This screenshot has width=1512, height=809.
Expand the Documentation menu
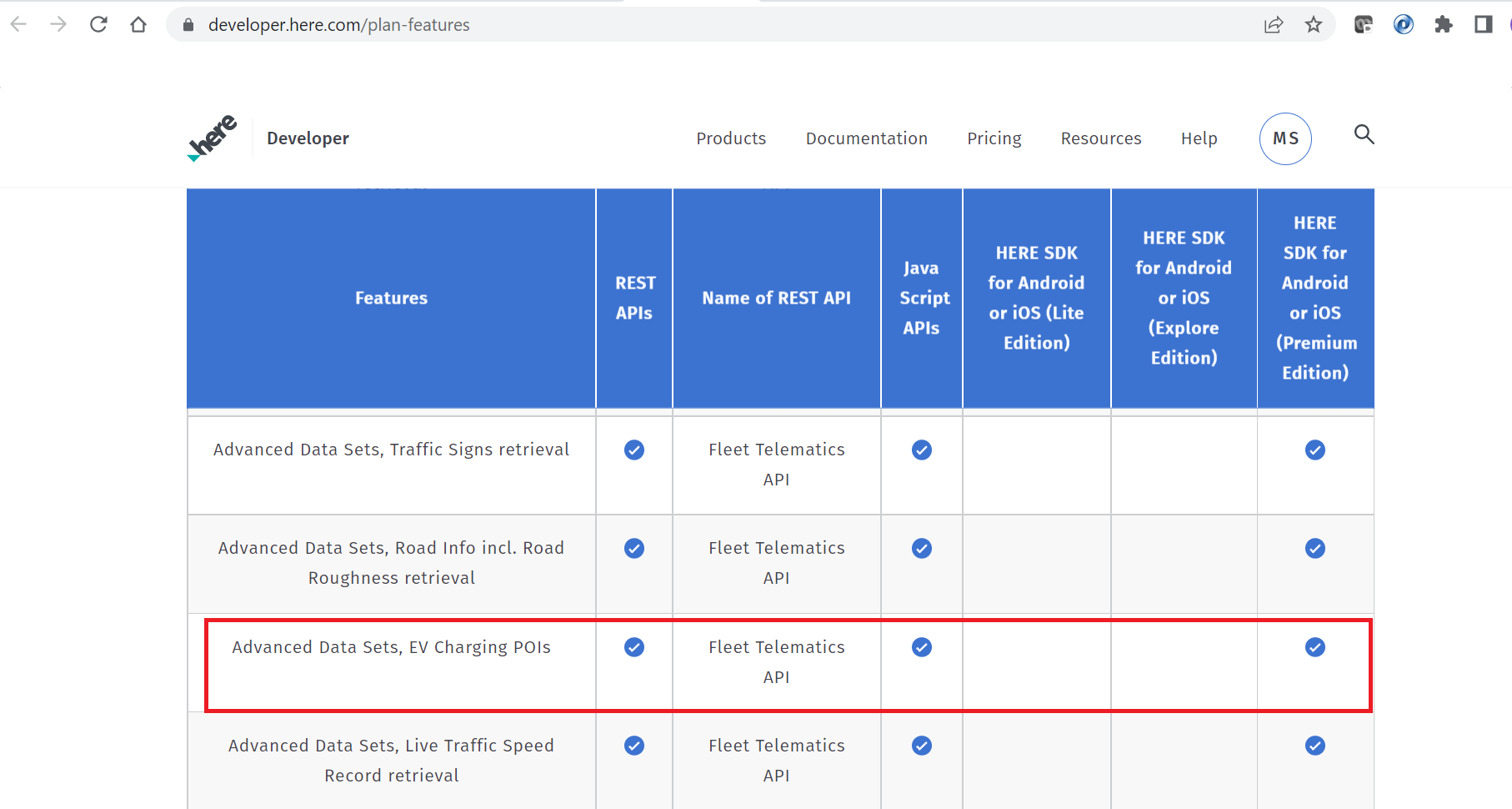(x=866, y=138)
